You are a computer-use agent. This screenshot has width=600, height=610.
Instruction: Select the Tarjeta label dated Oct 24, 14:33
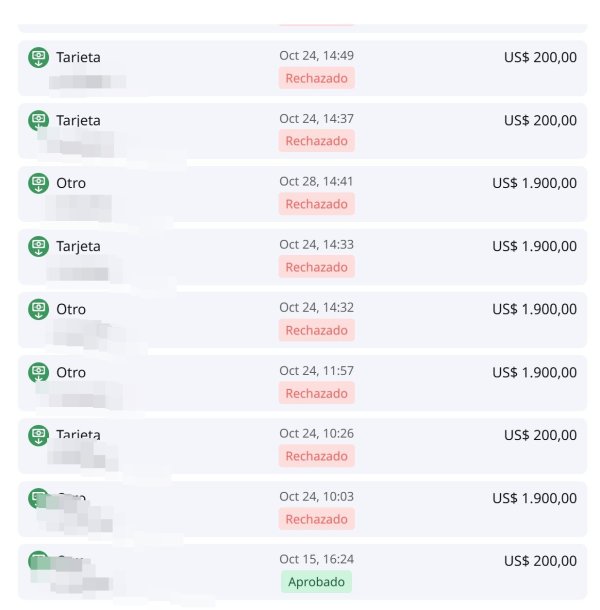78,246
